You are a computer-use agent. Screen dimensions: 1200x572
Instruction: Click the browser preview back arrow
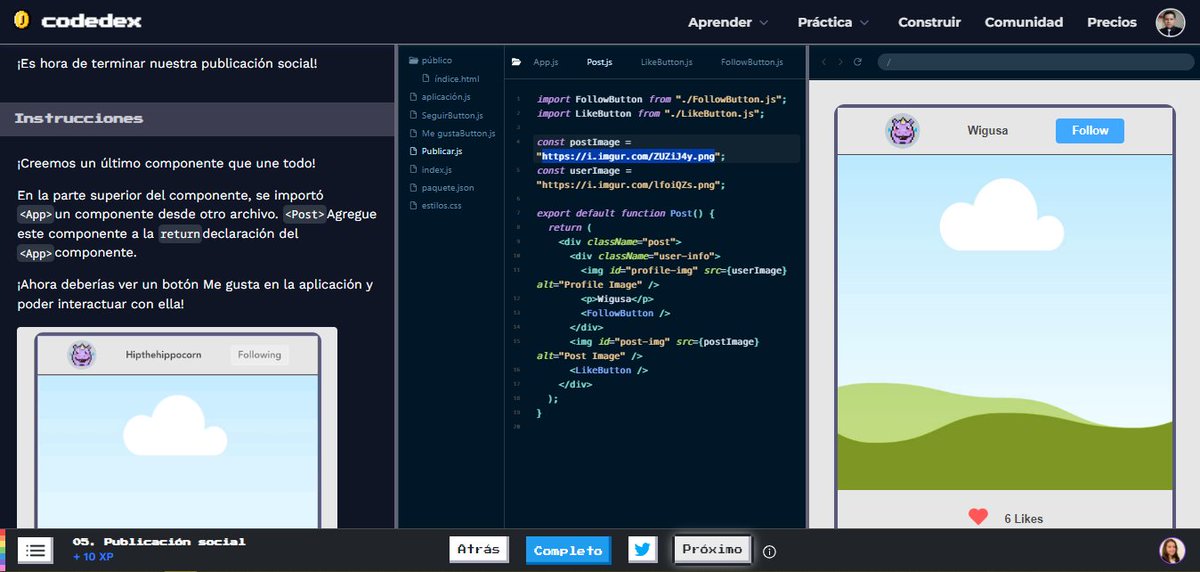pyautogui.click(x=824, y=62)
